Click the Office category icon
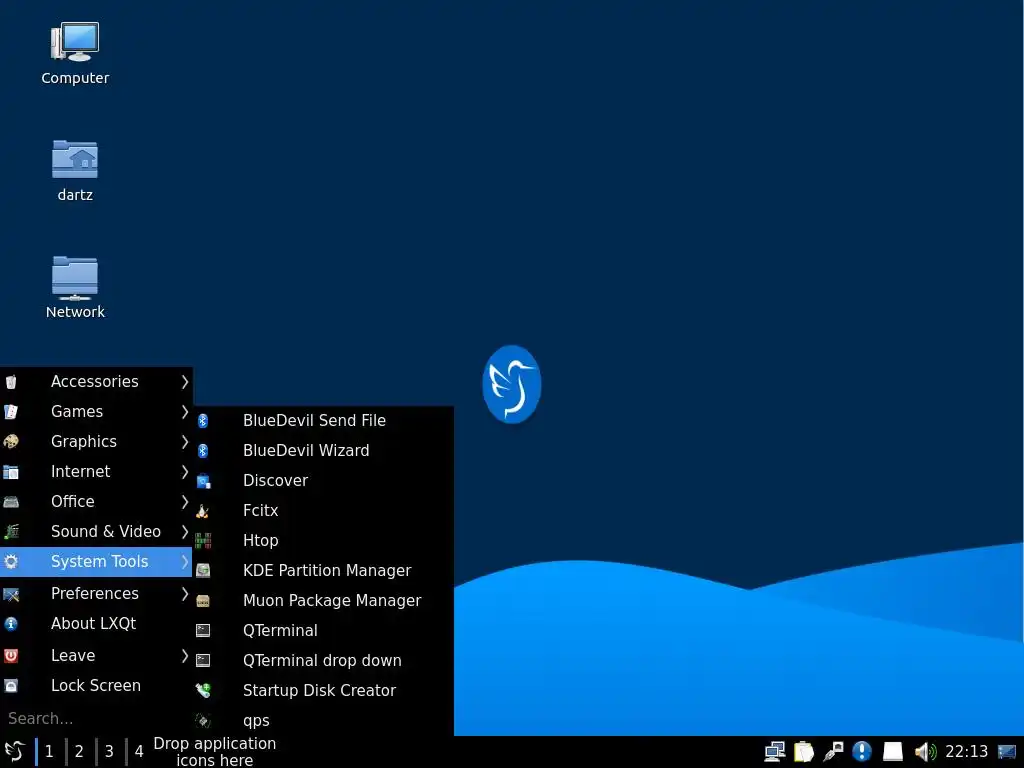Viewport: 1024px width, 768px height. tap(11, 502)
